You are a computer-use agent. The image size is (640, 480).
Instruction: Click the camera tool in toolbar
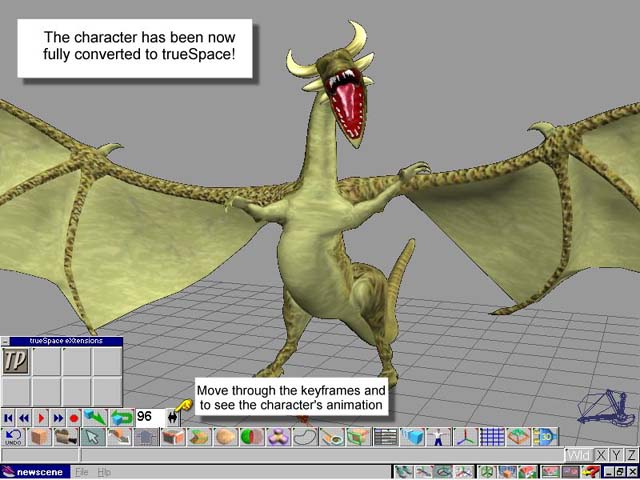coord(65,437)
